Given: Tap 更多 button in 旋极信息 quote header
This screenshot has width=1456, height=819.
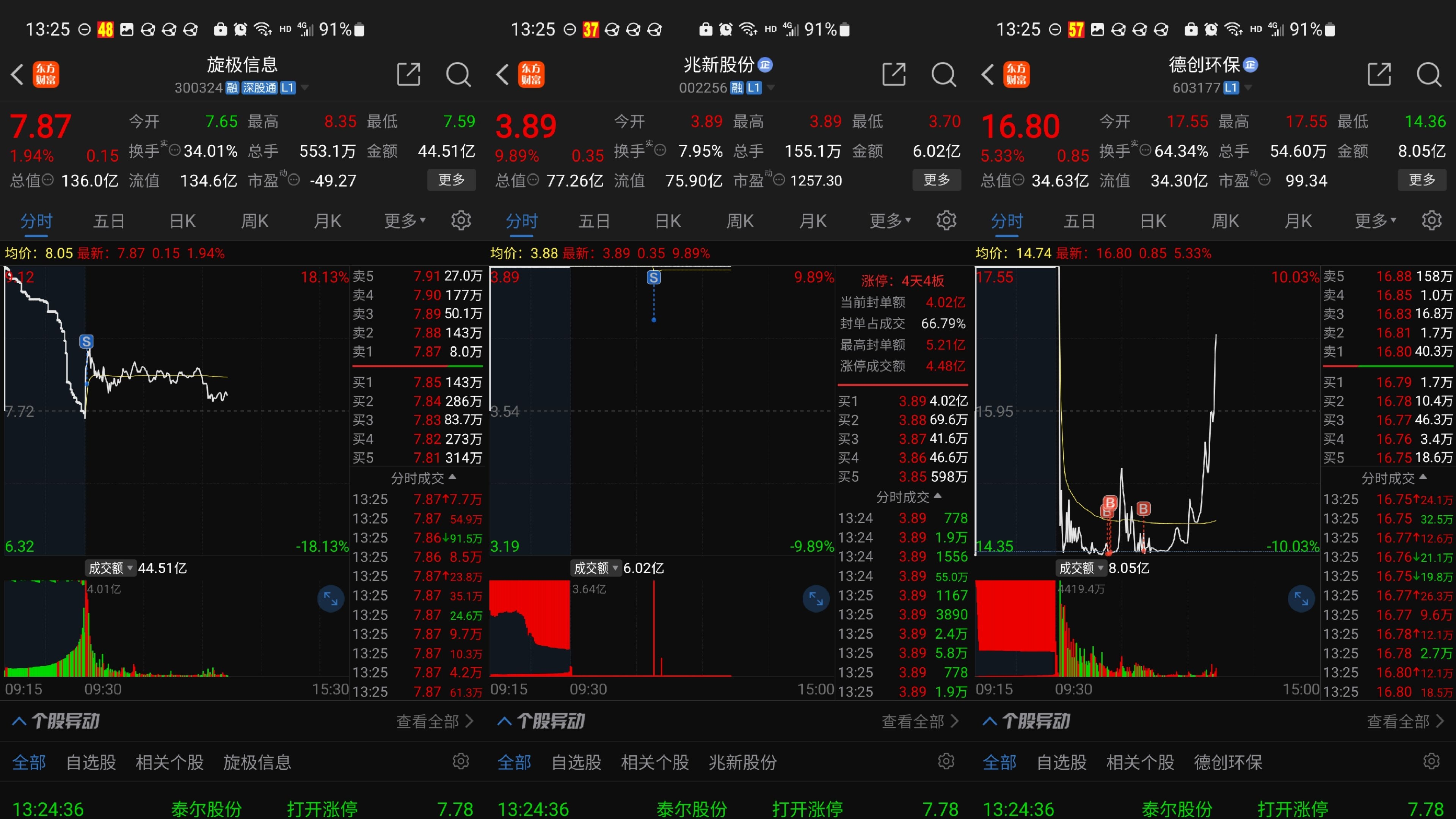Looking at the screenshot, I should (451, 180).
